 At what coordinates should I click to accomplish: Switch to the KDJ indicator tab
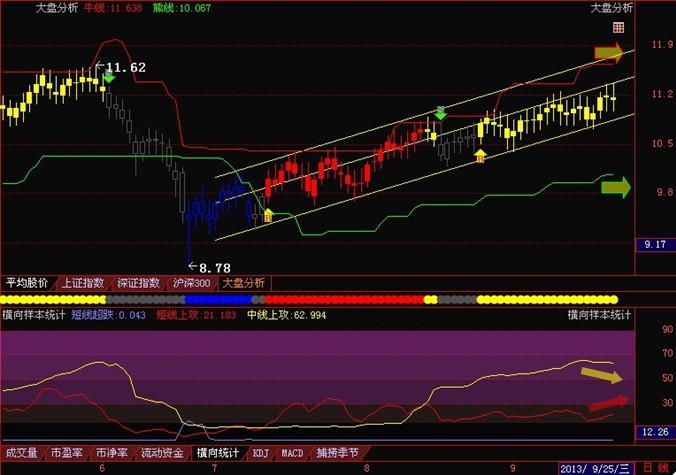click(261, 453)
